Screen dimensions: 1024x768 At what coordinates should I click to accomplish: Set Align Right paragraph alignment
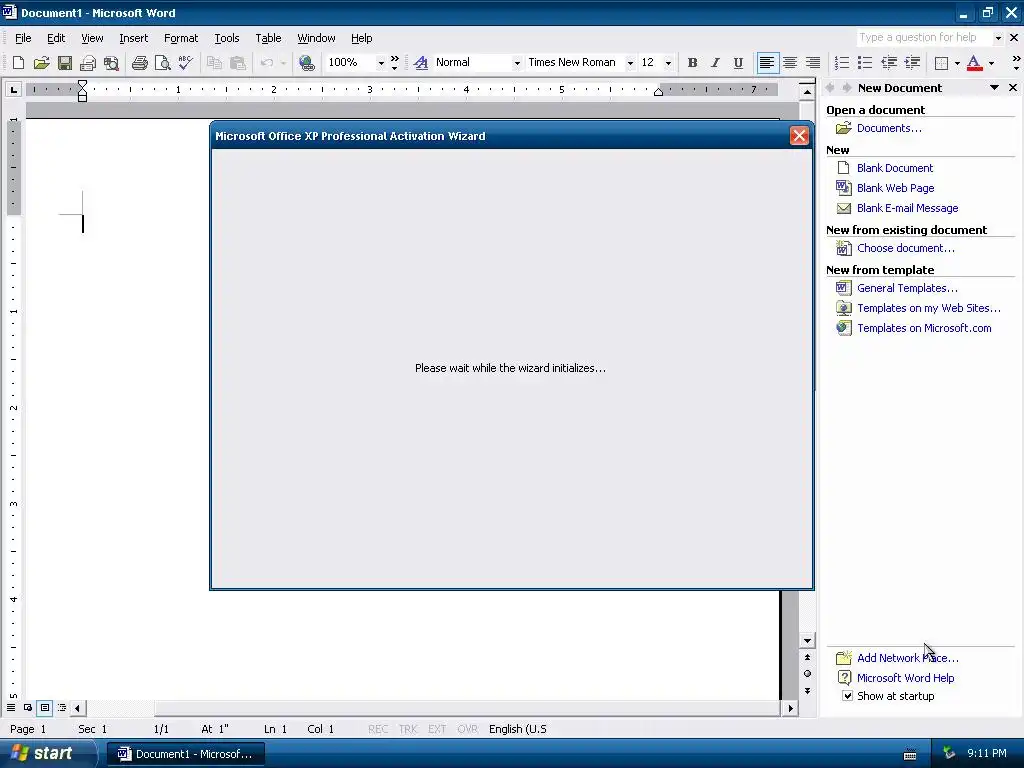(x=812, y=63)
